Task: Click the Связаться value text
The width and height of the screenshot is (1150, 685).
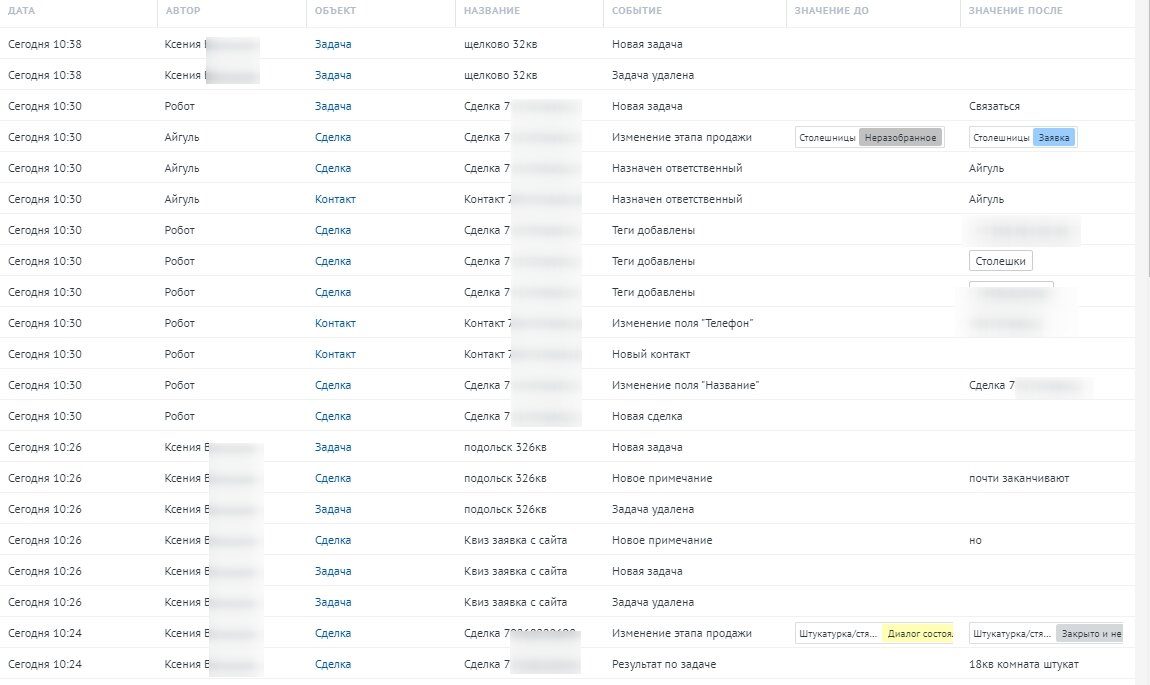Action: 994,106
